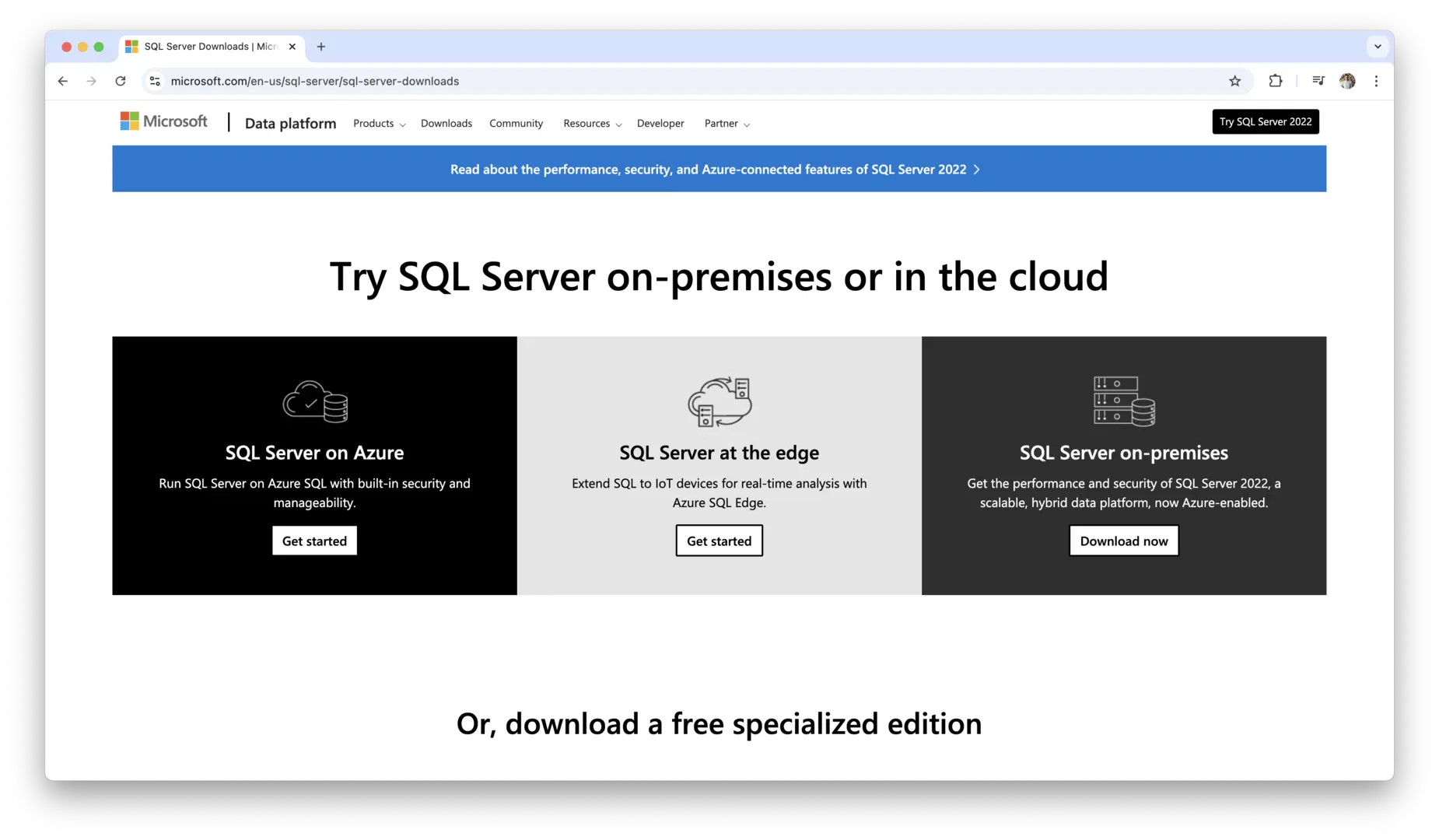
Task: Click the SQL Server on Azure heading
Action: pos(314,453)
